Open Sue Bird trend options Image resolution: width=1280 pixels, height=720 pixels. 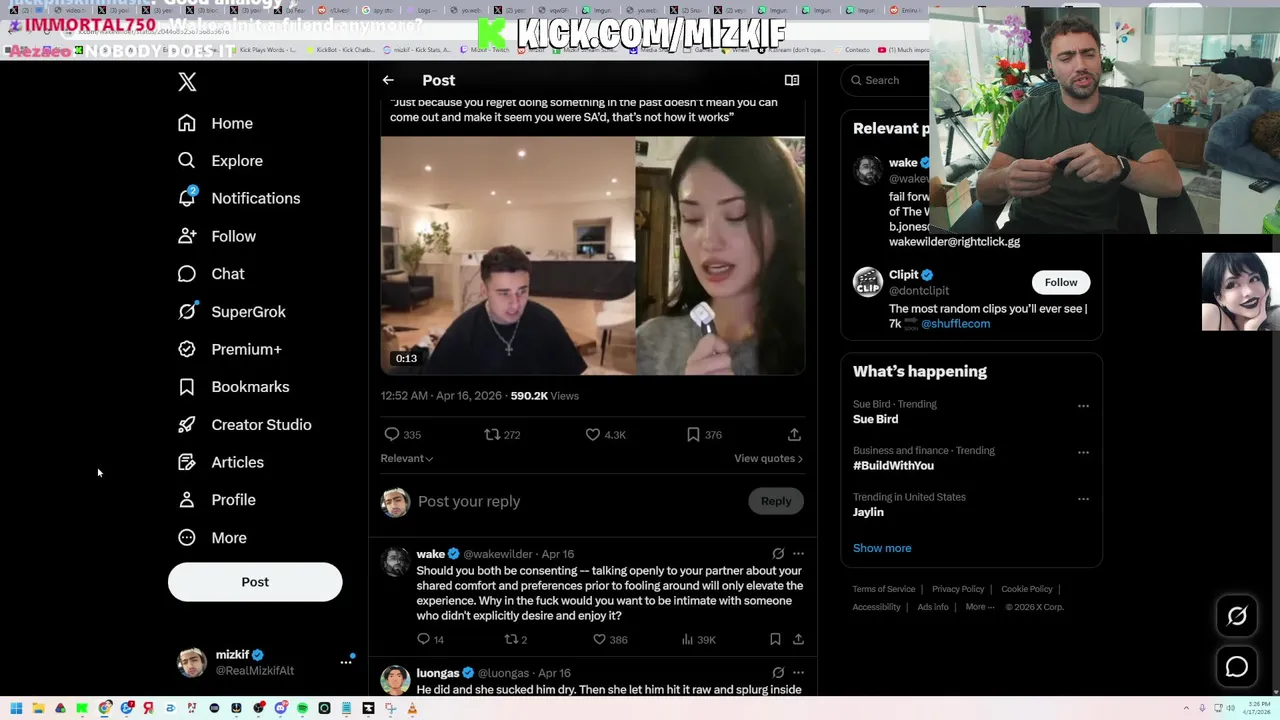(x=1083, y=406)
